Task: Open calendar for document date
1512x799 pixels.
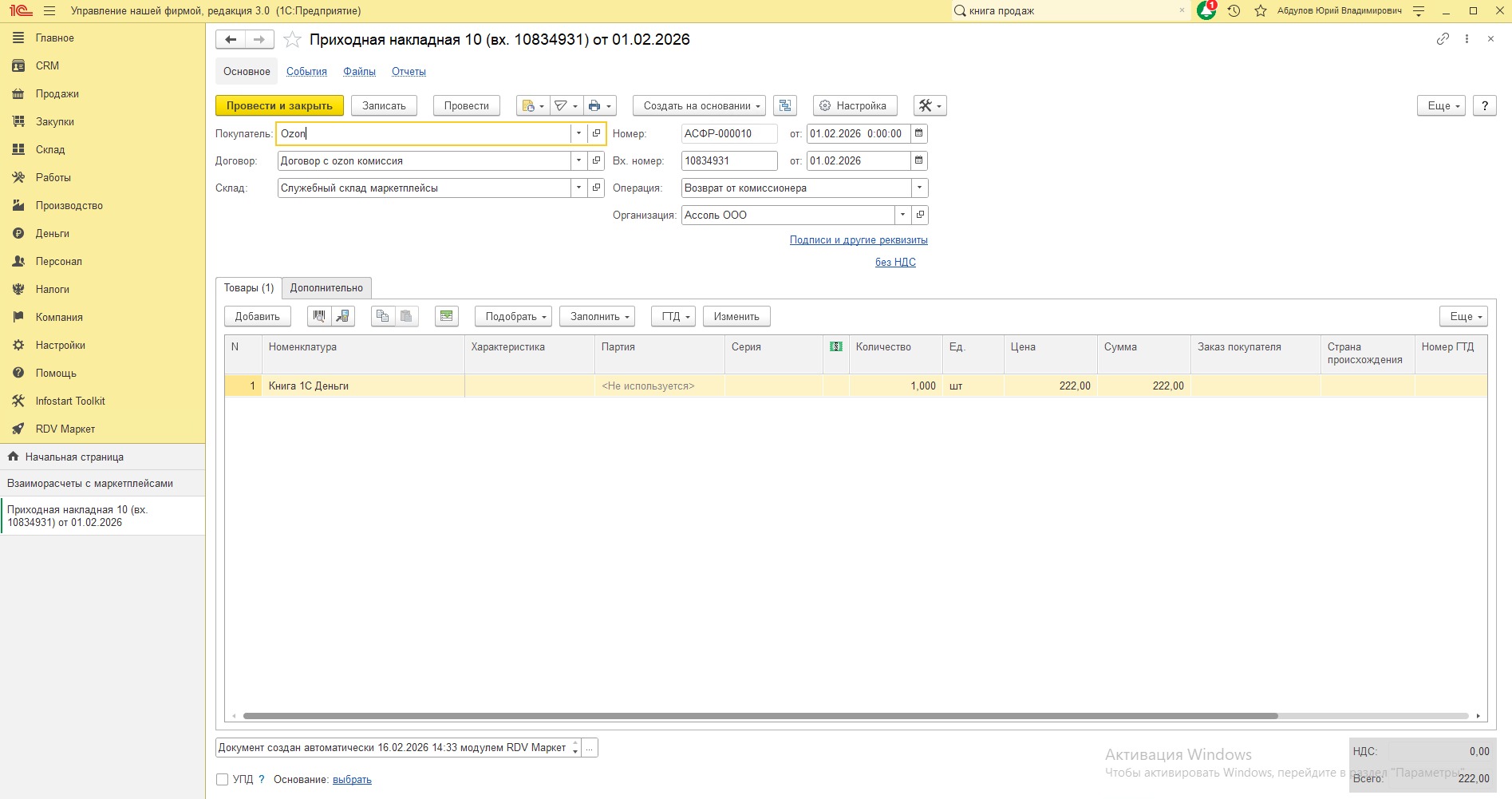Action: click(x=919, y=134)
